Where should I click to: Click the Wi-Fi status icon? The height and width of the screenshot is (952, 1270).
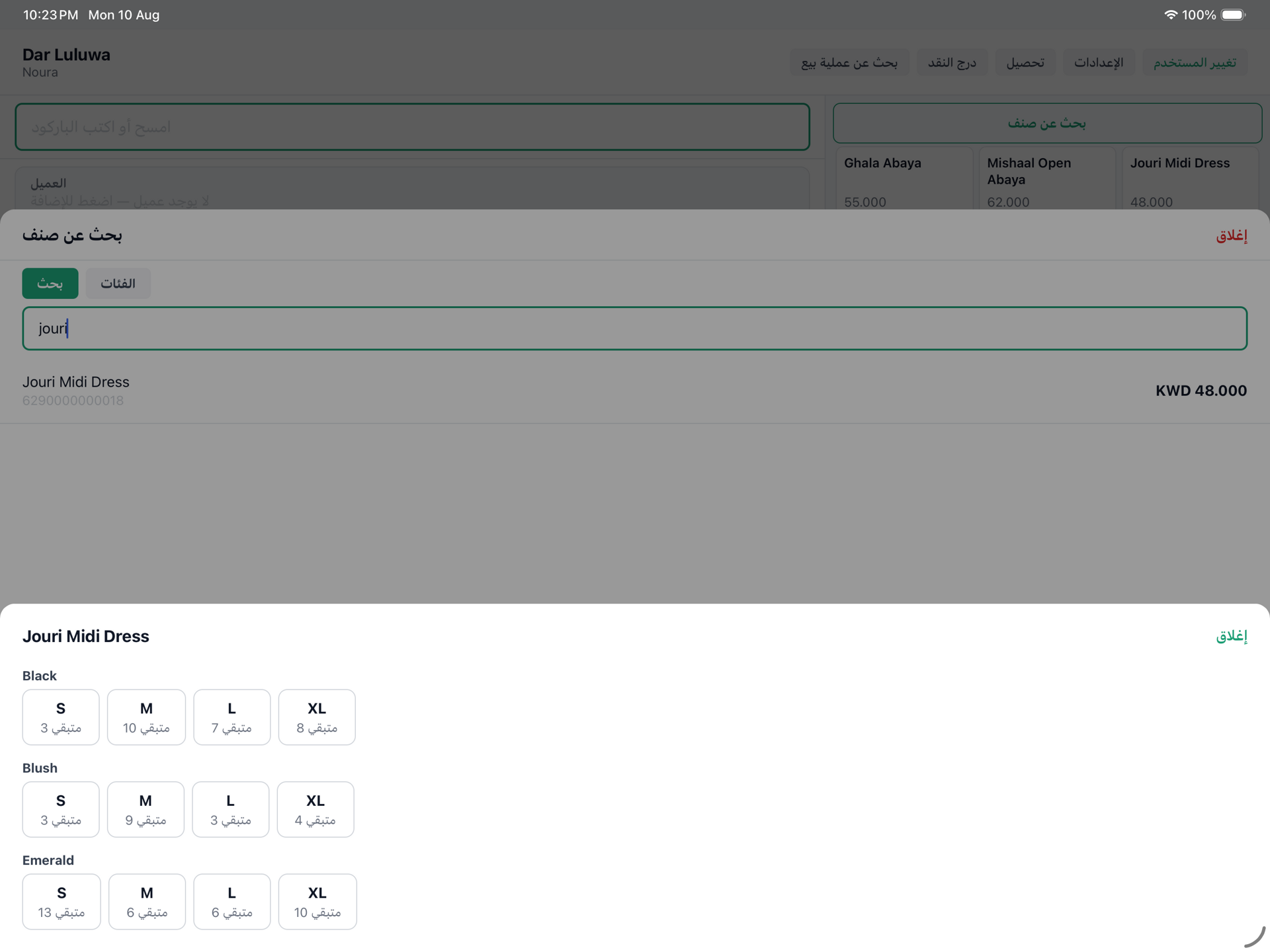coord(1170,15)
